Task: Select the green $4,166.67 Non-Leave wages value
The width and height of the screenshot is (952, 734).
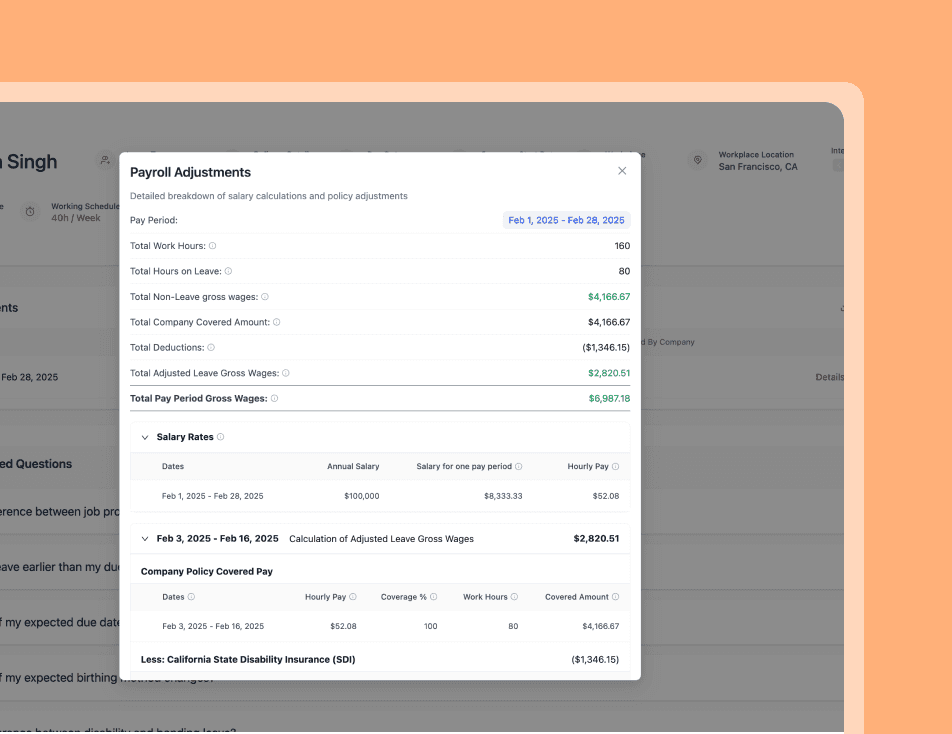Action: pyautogui.click(x=609, y=297)
